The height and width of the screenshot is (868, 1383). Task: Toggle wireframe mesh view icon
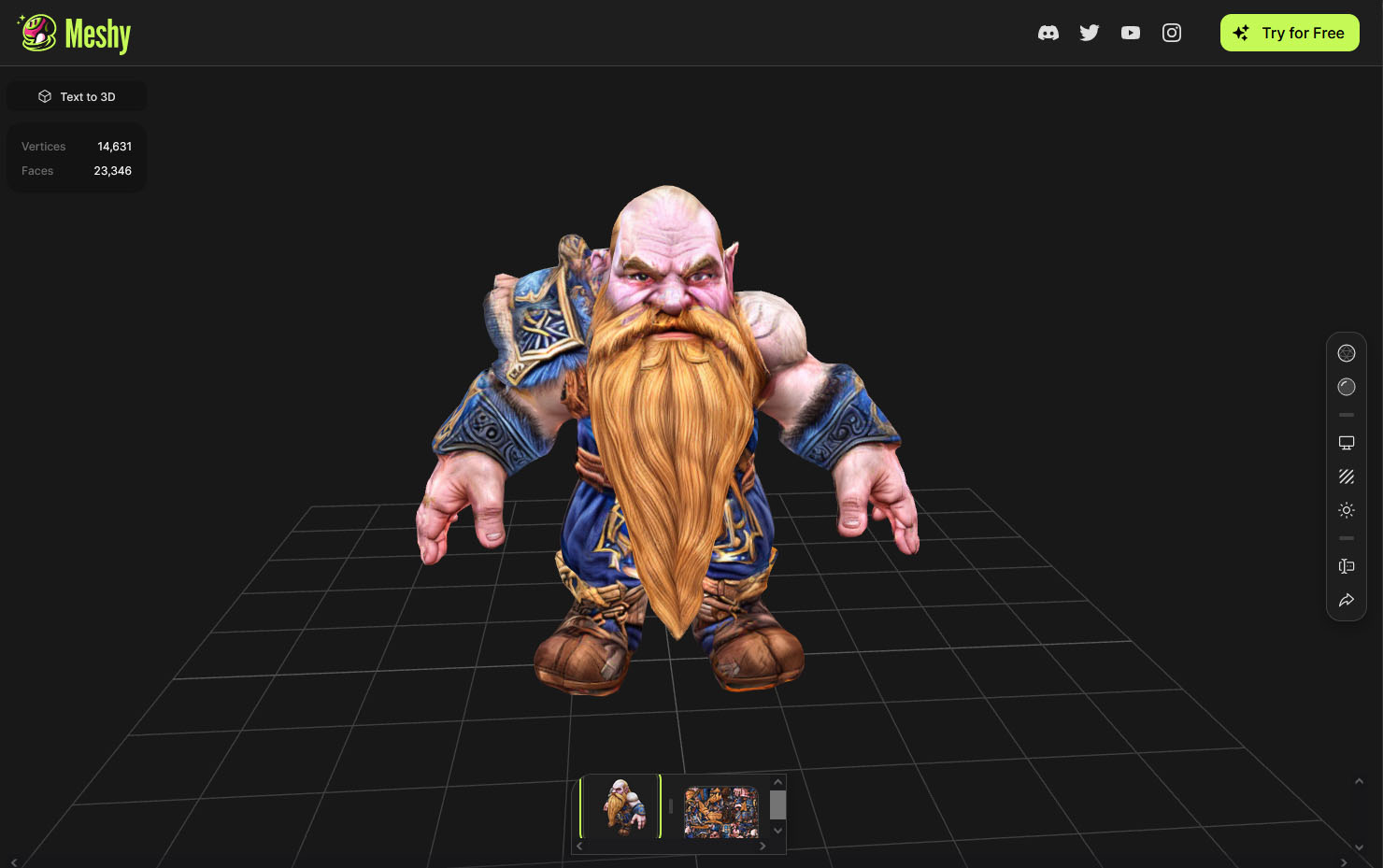click(x=1347, y=353)
